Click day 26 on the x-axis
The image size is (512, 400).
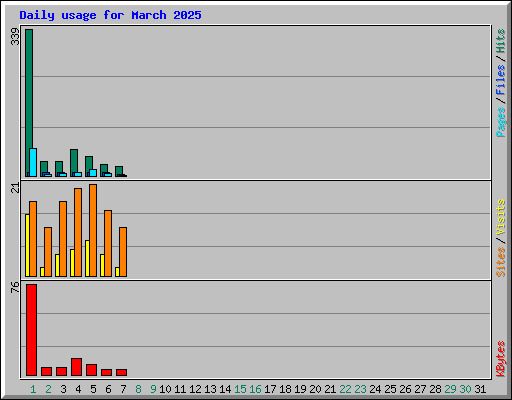[405, 389]
